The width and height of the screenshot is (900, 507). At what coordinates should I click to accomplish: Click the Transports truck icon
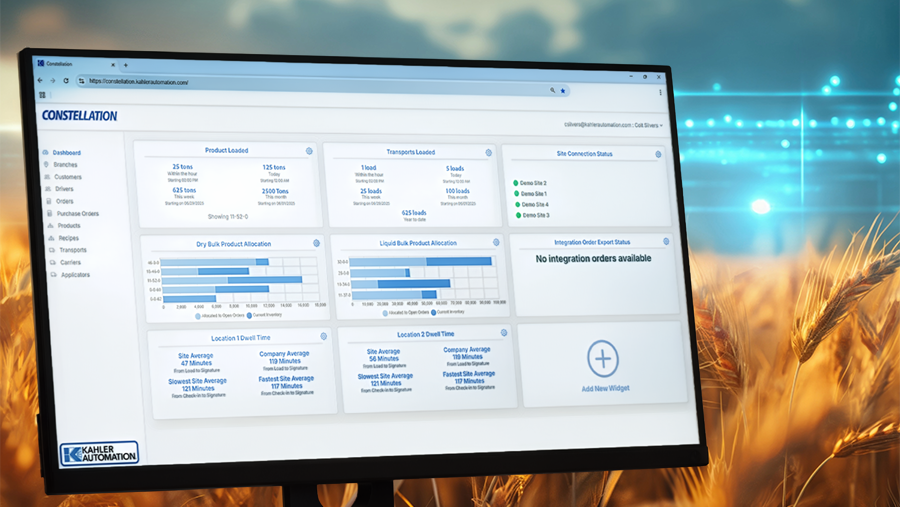tap(52, 250)
